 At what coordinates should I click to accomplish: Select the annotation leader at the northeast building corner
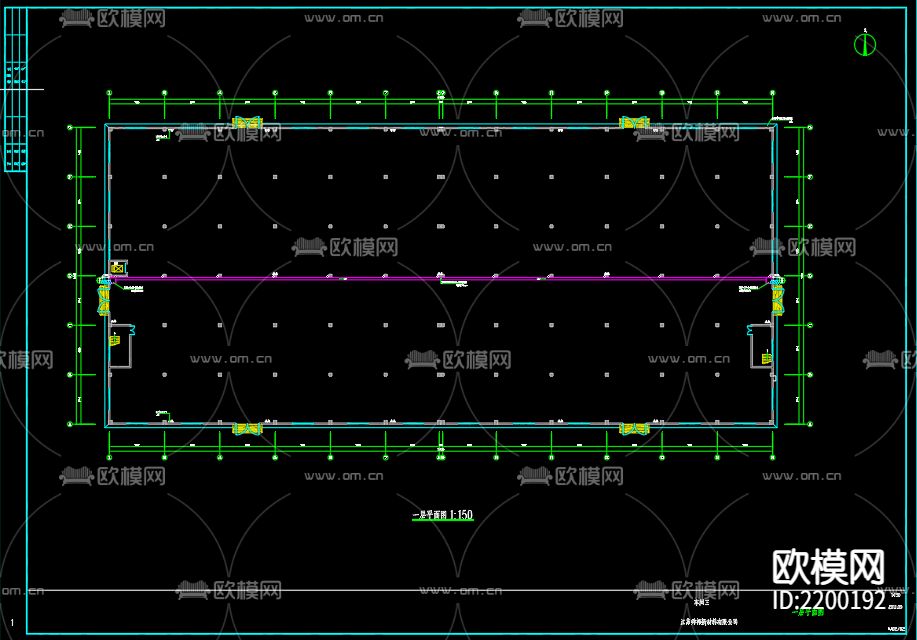781,120
